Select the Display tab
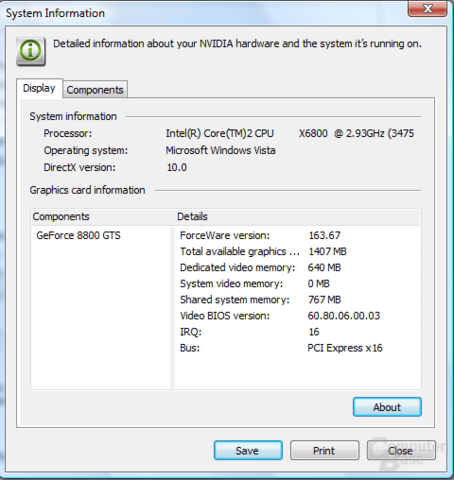 pos(39,88)
